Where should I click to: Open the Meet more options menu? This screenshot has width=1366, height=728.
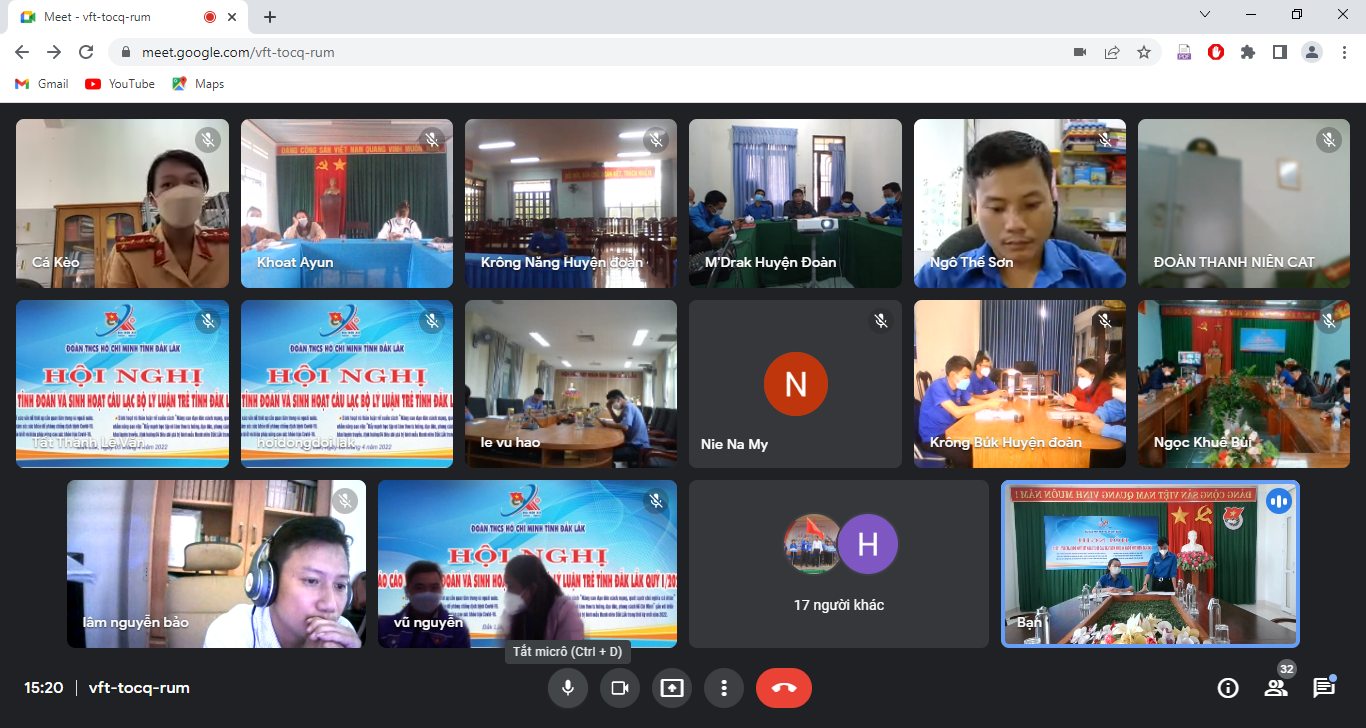[723, 687]
